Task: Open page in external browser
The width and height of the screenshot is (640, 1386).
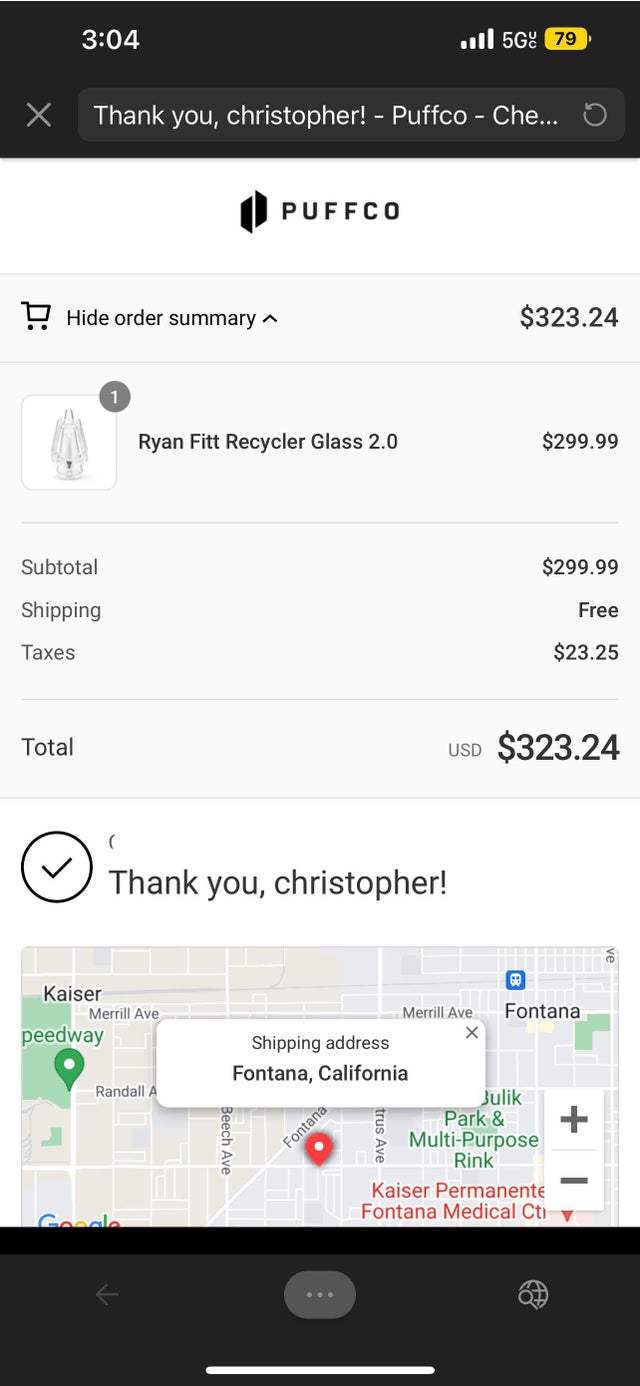Action: [x=532, y=1295]
